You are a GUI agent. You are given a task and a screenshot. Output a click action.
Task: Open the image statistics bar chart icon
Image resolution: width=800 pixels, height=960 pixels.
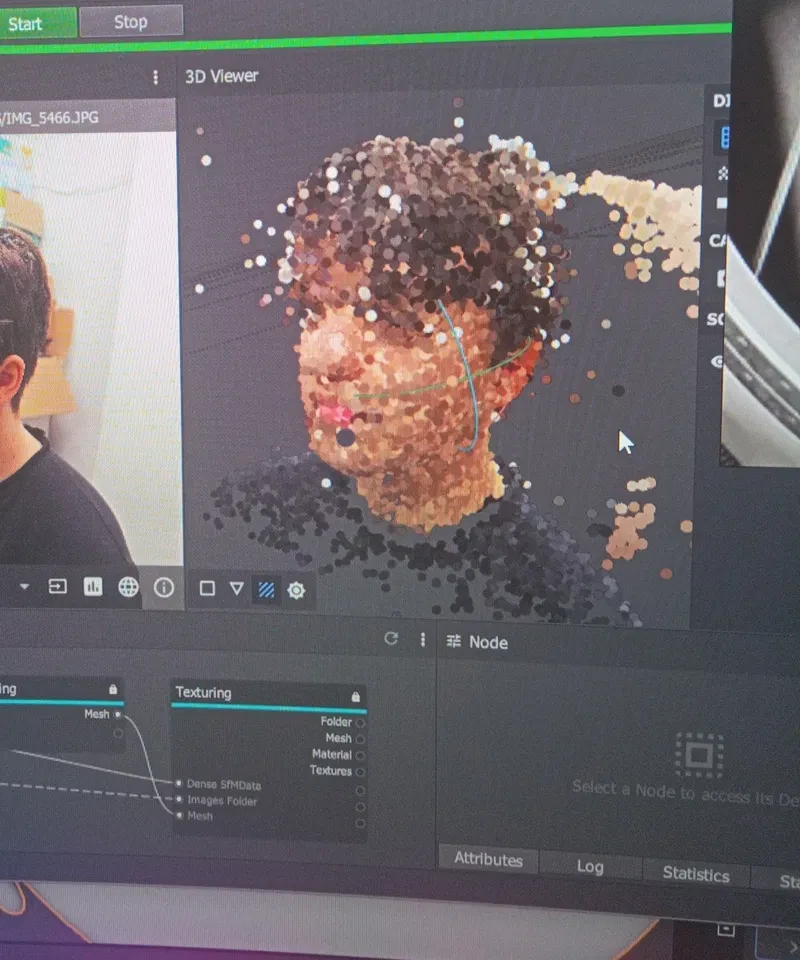coord(93,587)
